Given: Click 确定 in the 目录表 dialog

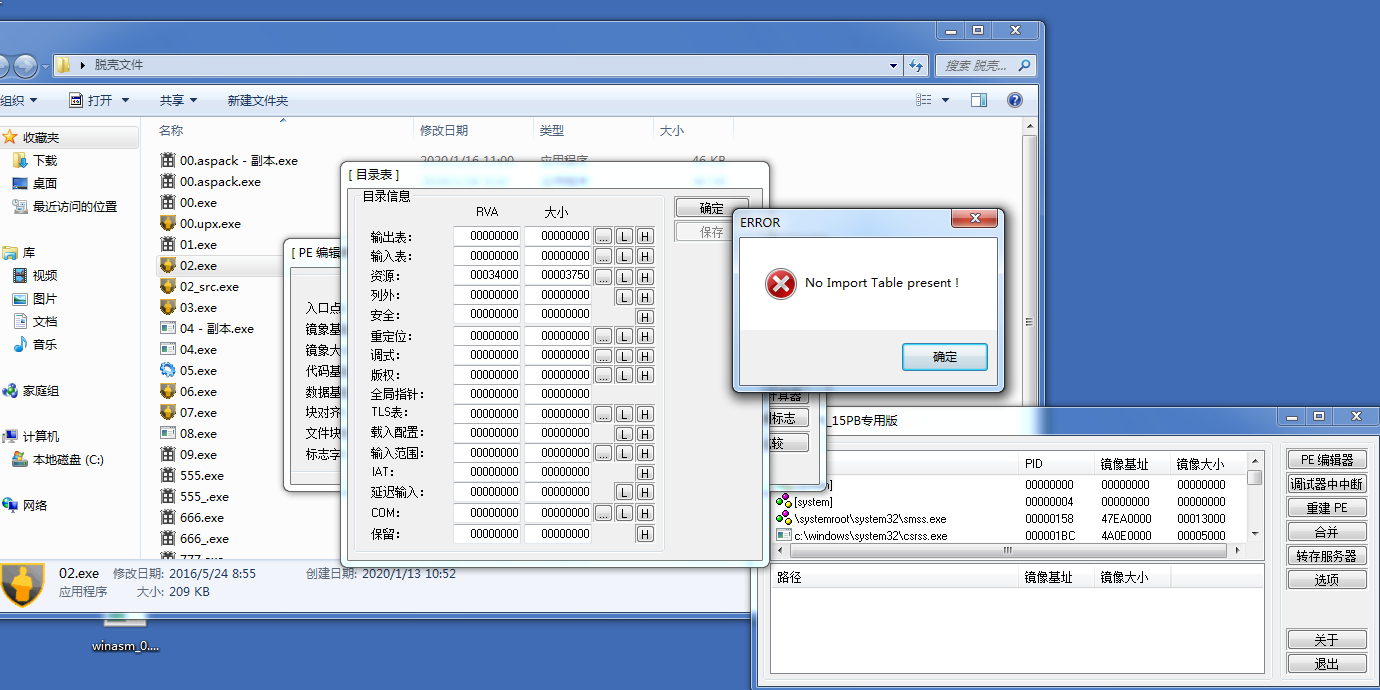Looking at the screenshot, I should pos(711,208).
